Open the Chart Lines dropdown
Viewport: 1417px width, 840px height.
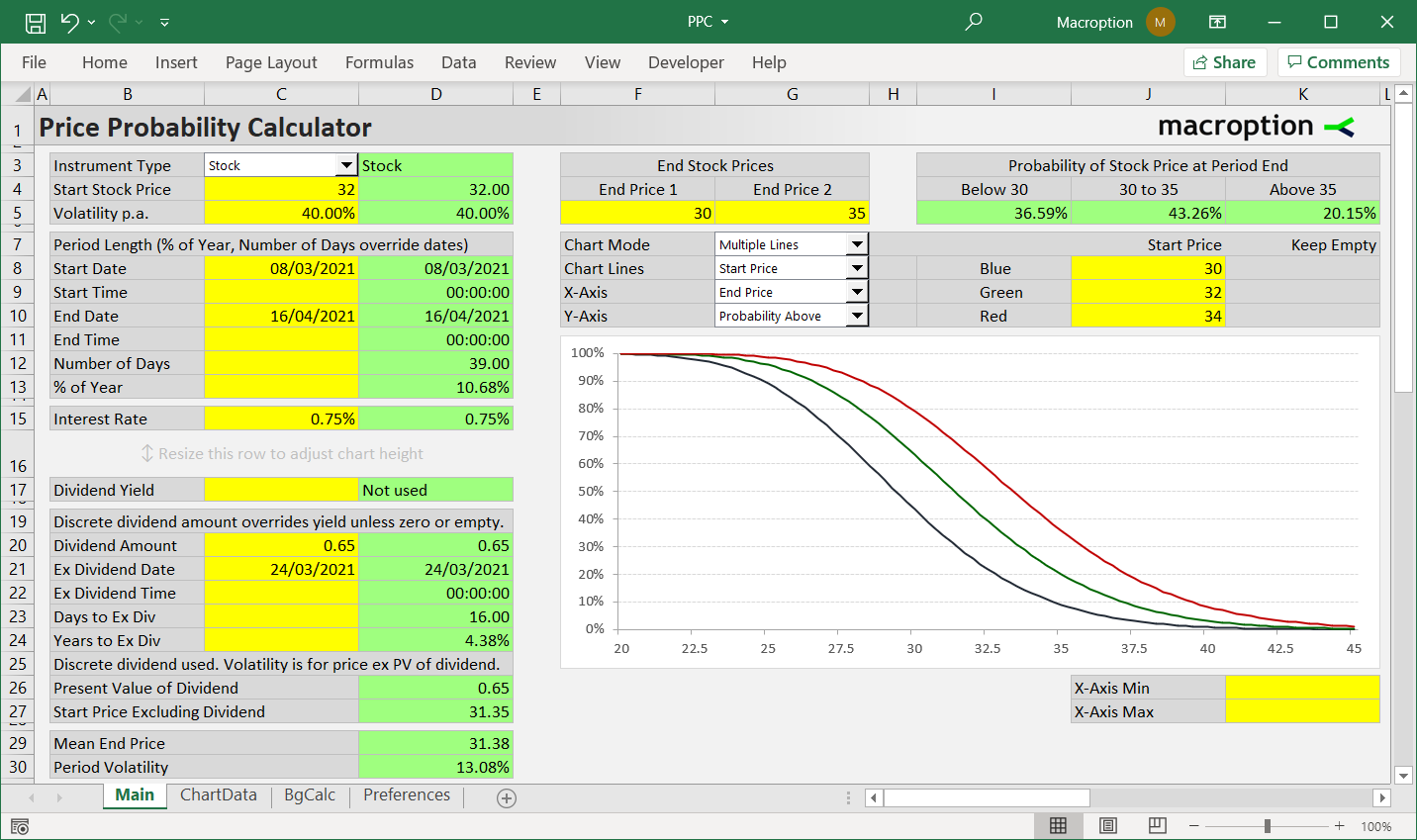pyautogui.click(x=857, y=268)
